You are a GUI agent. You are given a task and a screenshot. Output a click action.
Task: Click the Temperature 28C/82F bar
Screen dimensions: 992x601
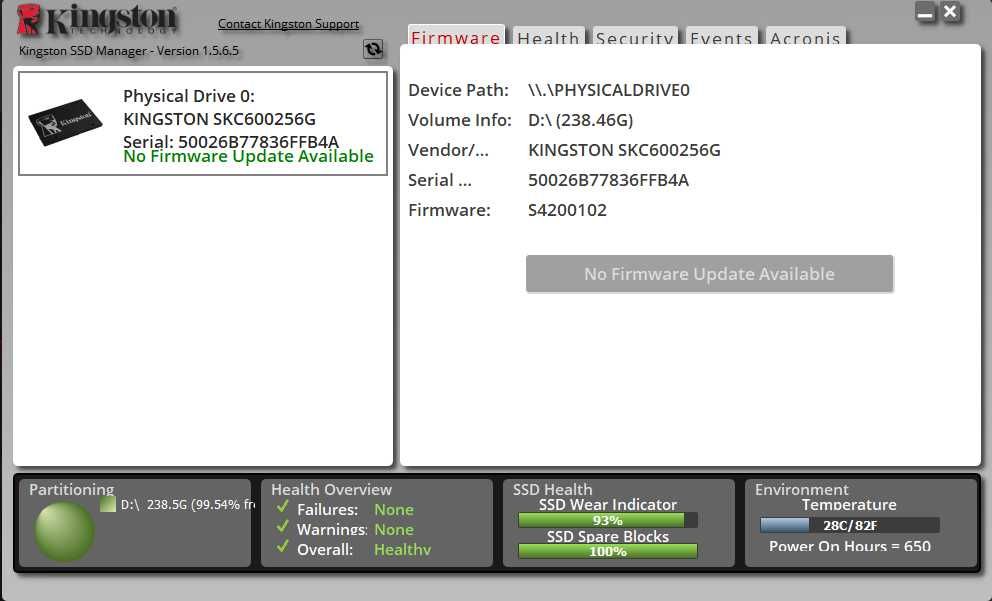point(850,525)
